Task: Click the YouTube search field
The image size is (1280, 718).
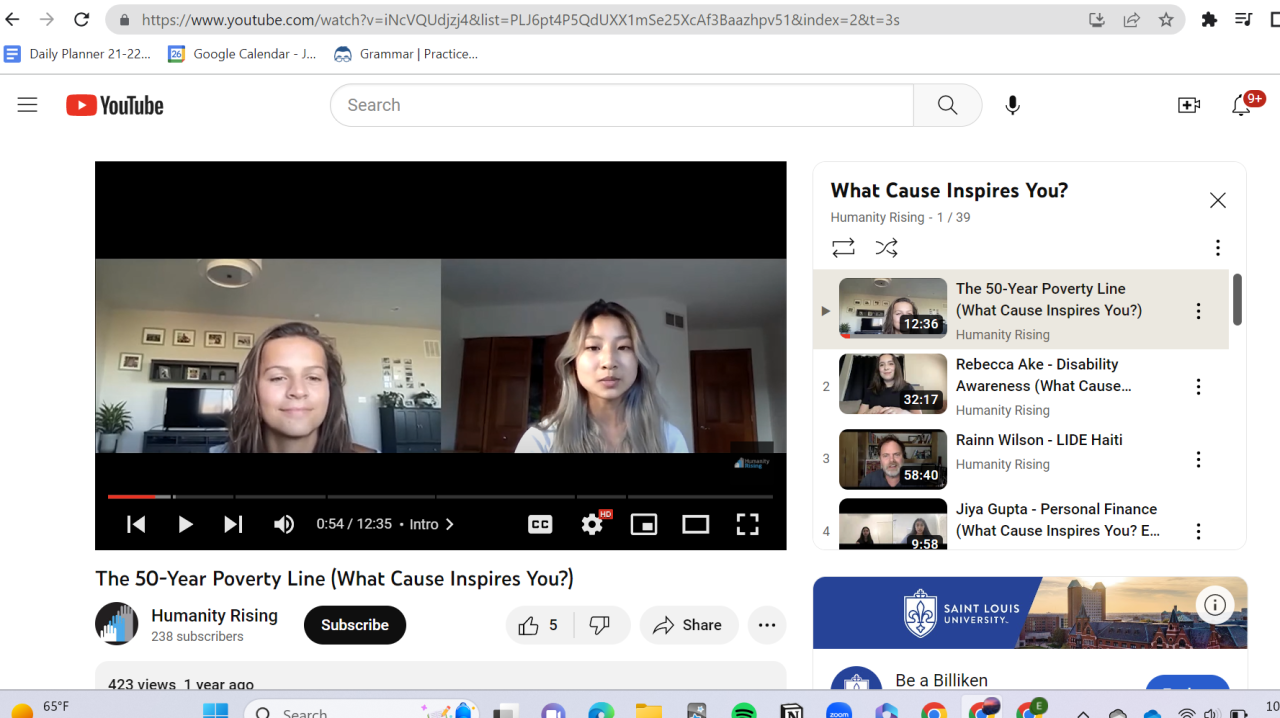Action: click(x=622, y=105)
